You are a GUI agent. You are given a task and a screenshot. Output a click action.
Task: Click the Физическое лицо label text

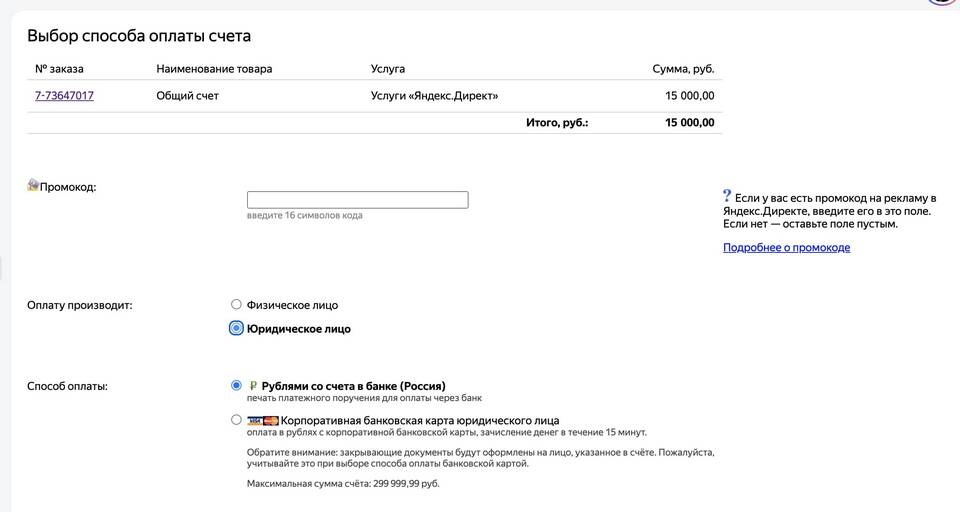point(292,305)
